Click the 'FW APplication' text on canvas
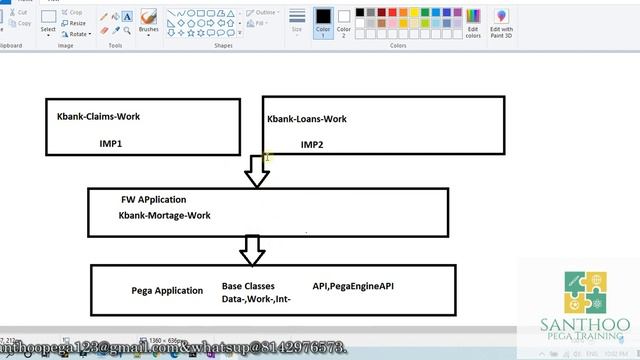640x360 pixels. [153, 200]
